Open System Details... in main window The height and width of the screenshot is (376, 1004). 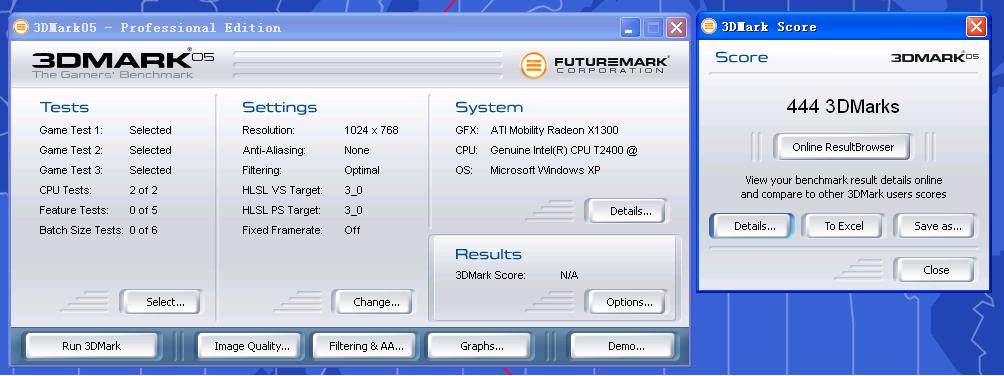(626, 211)
